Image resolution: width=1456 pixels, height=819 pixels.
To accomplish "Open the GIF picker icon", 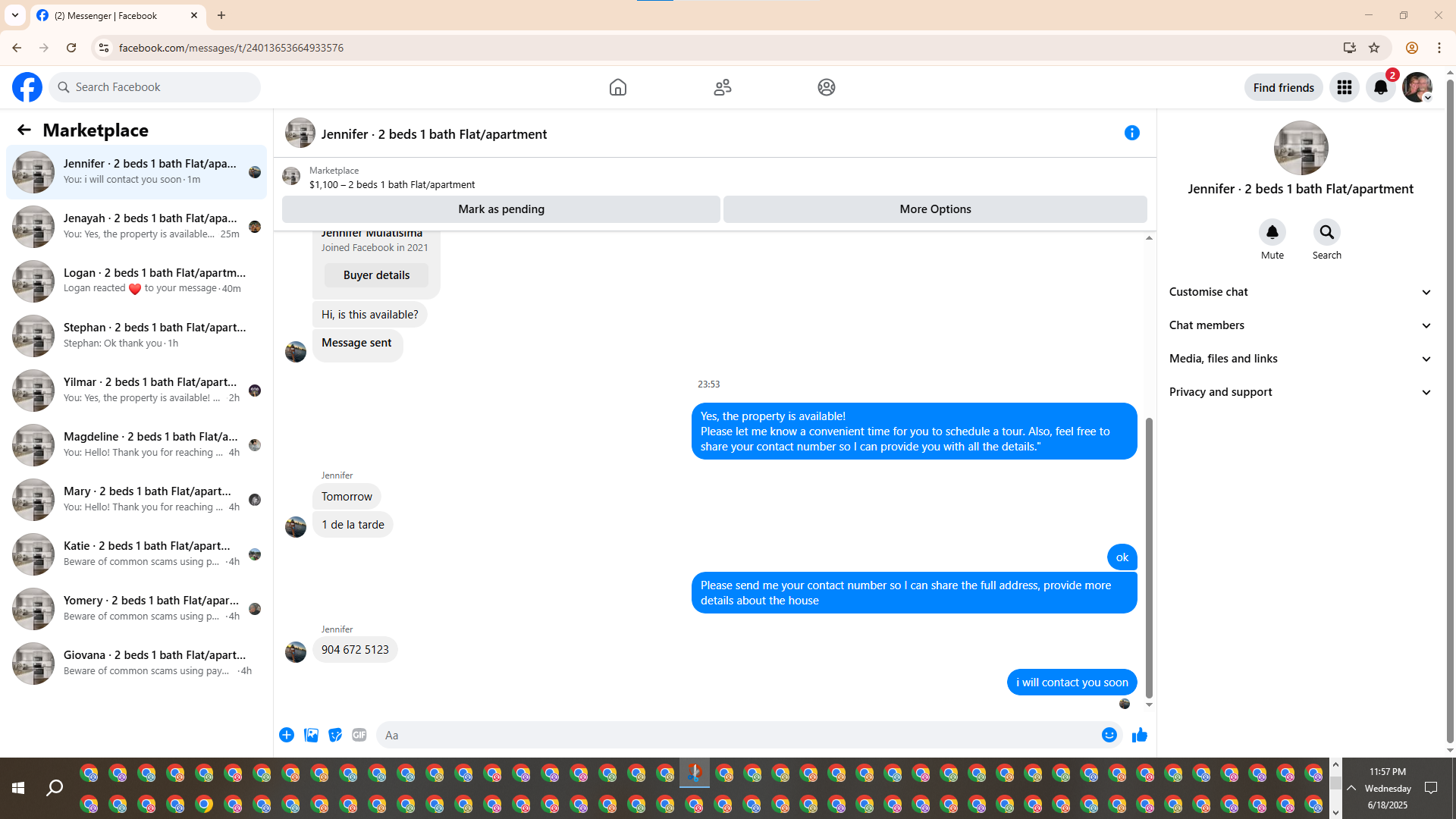I will [x=359, y=735].
